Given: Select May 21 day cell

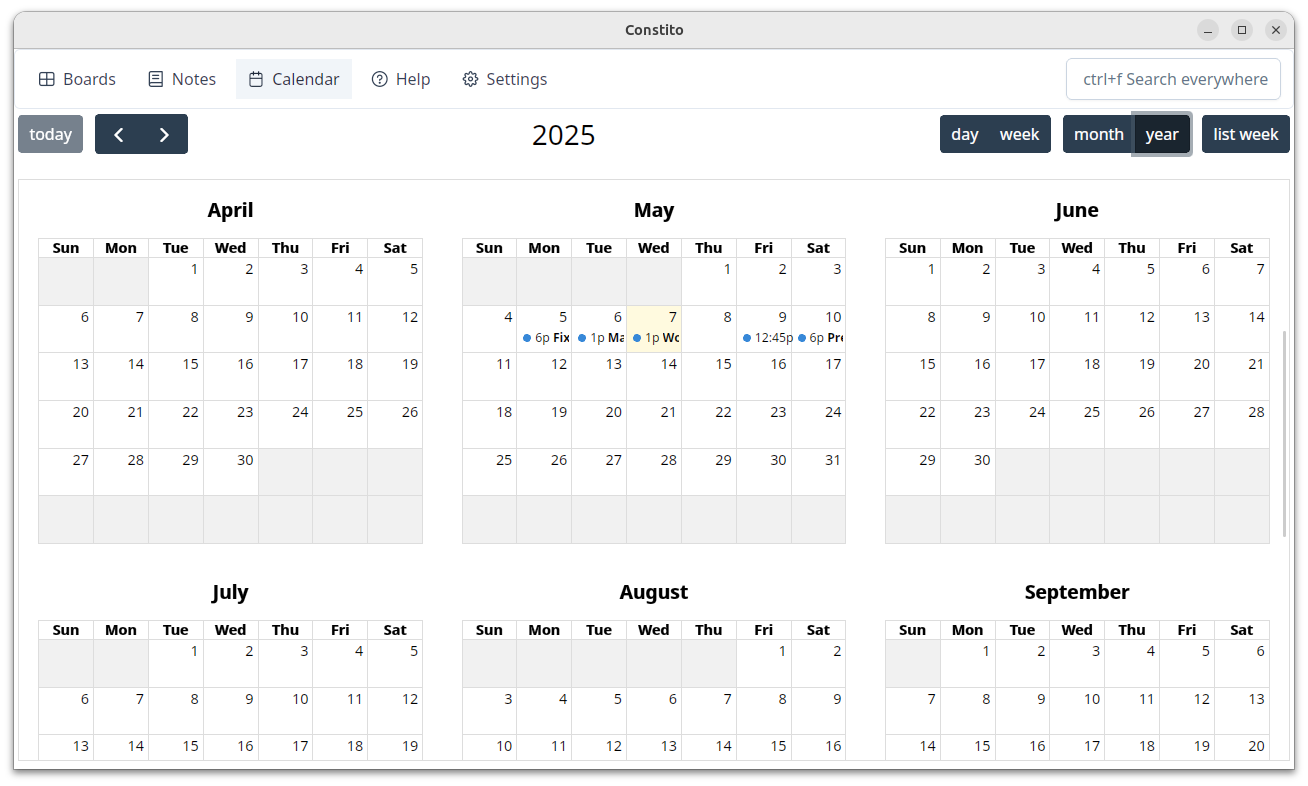Looking at the screenshot, I should pyautogui.click(x=654, y=424).
